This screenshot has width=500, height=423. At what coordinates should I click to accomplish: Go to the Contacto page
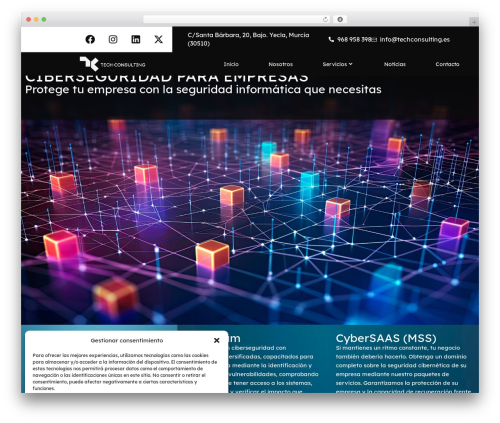[447, 64]
